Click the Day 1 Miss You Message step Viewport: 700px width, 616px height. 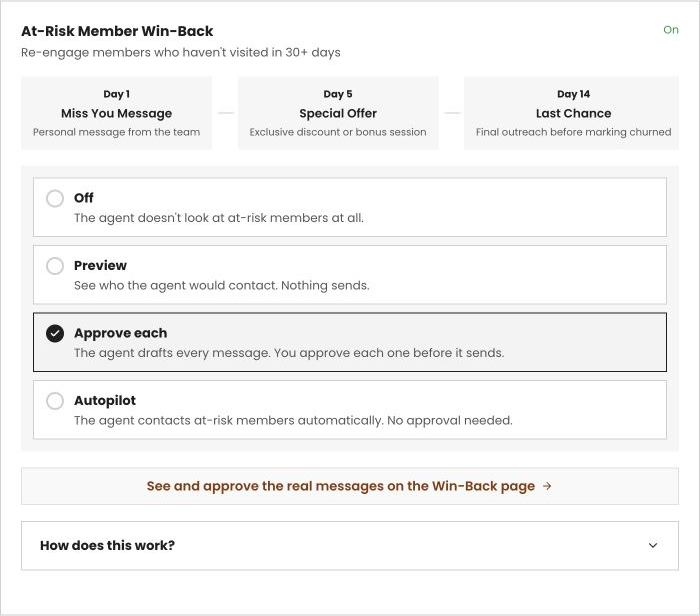tap(117, 113)
